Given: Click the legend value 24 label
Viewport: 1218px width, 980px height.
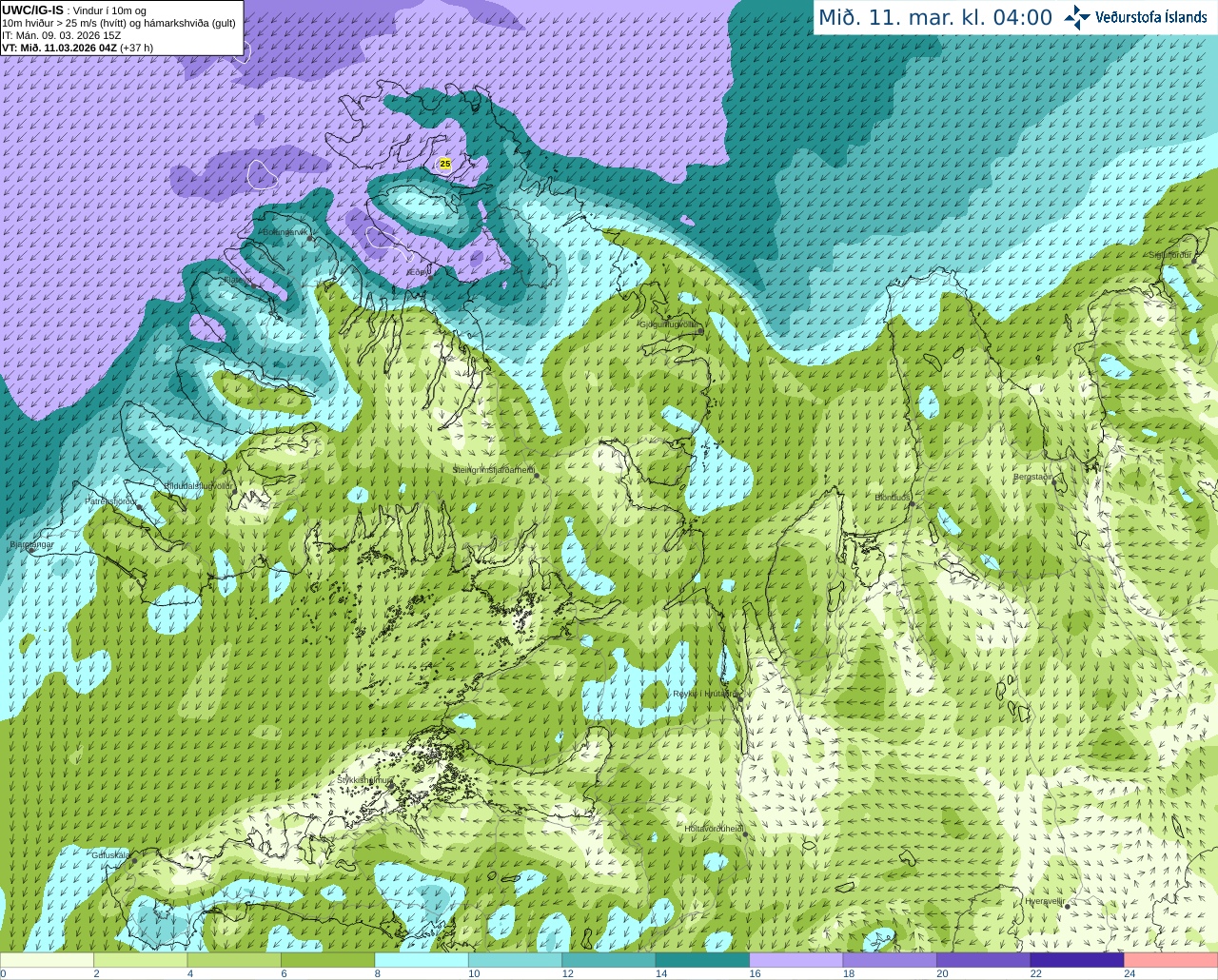Looking at the screenshot, I should pos(1130,973).
